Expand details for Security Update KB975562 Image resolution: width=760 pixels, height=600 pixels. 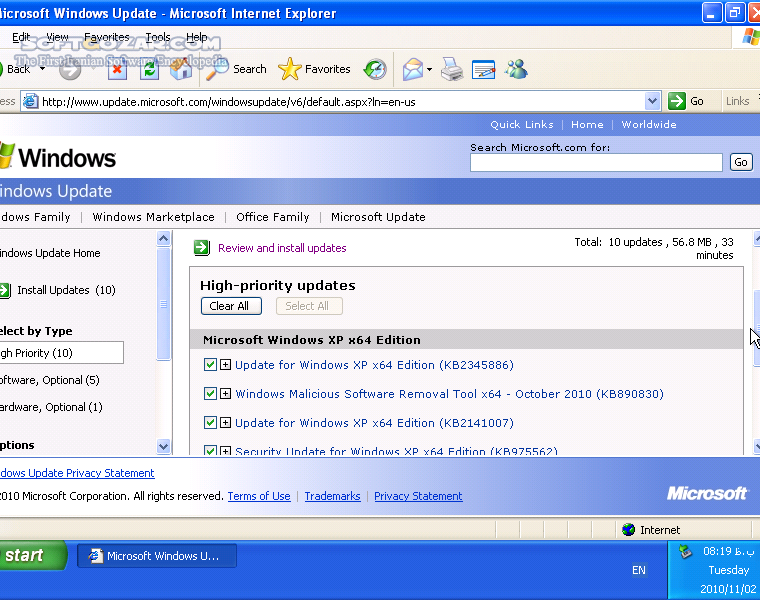pyautogui.click(x=225, y=451)
